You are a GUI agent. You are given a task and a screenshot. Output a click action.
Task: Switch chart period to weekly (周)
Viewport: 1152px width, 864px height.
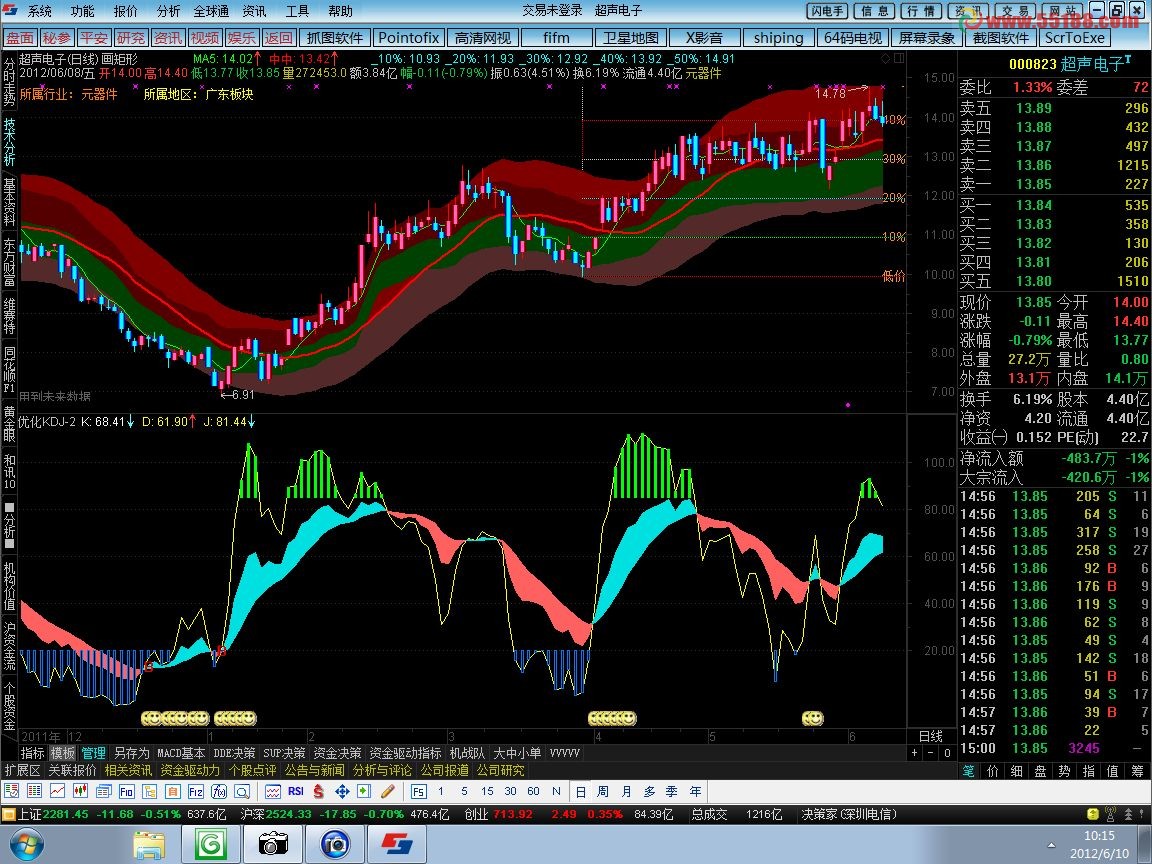(603, 791)
